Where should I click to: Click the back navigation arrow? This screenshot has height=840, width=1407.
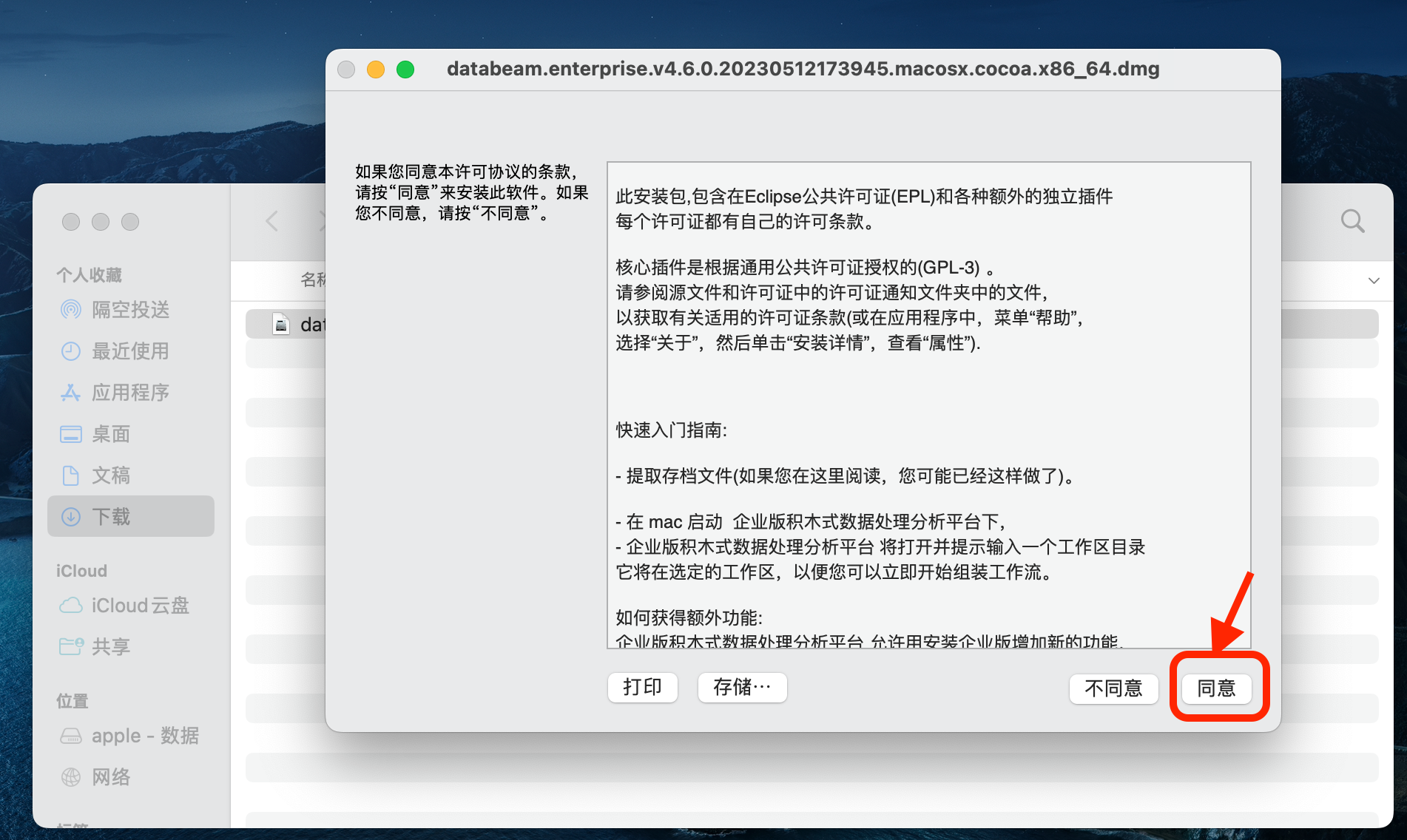click(x=271, y=220)
